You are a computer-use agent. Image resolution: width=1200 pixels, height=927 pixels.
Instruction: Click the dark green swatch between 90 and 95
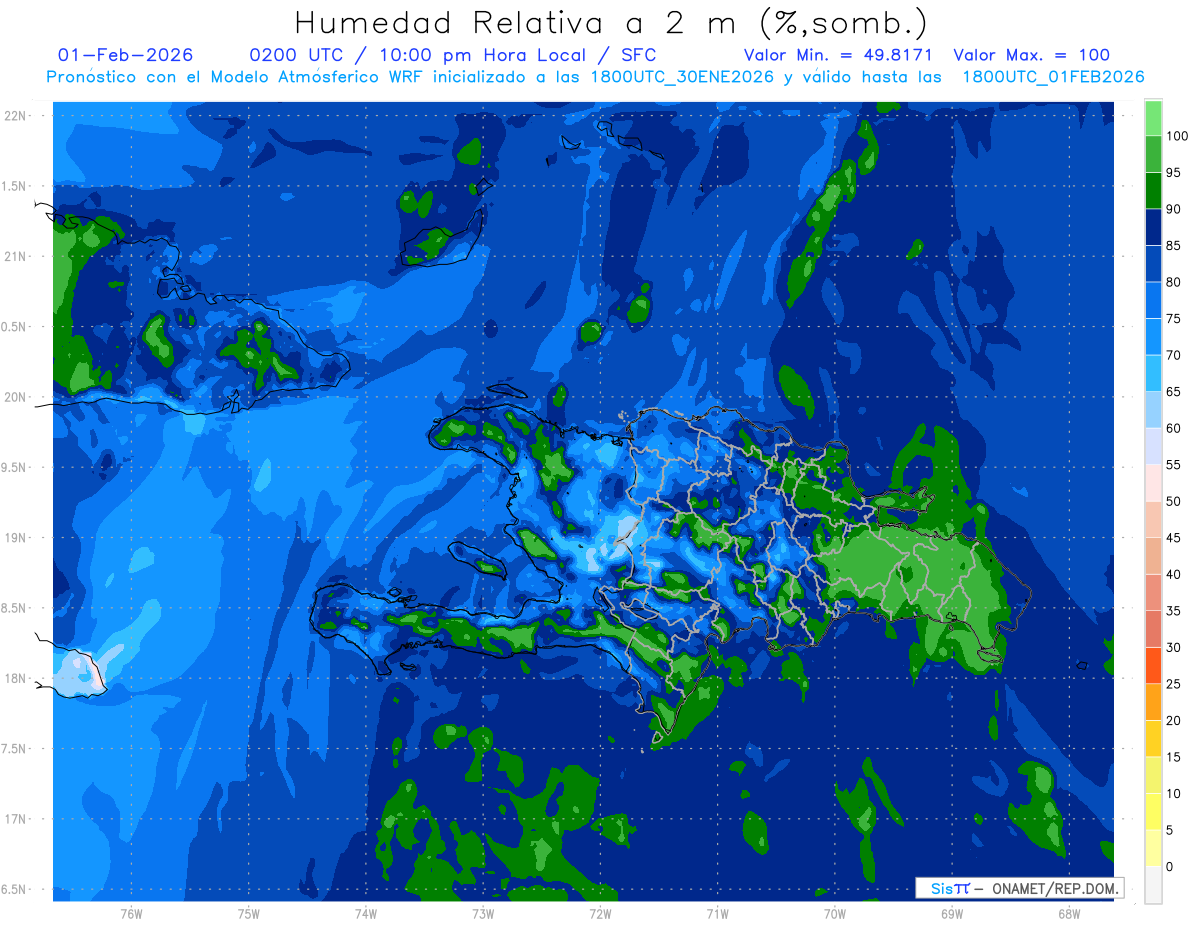[x=1153, y=191]
